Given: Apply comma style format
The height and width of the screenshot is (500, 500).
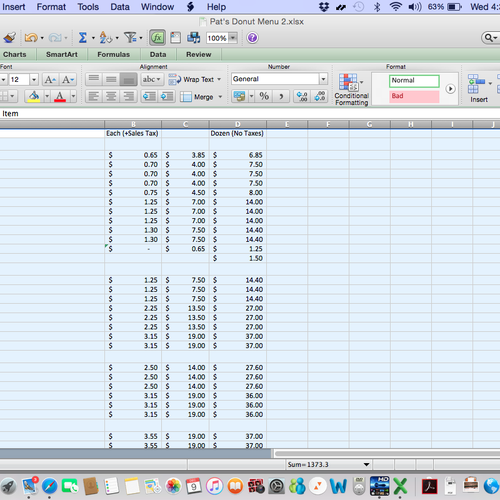Looking at the screenshot, I should (281, 97).
